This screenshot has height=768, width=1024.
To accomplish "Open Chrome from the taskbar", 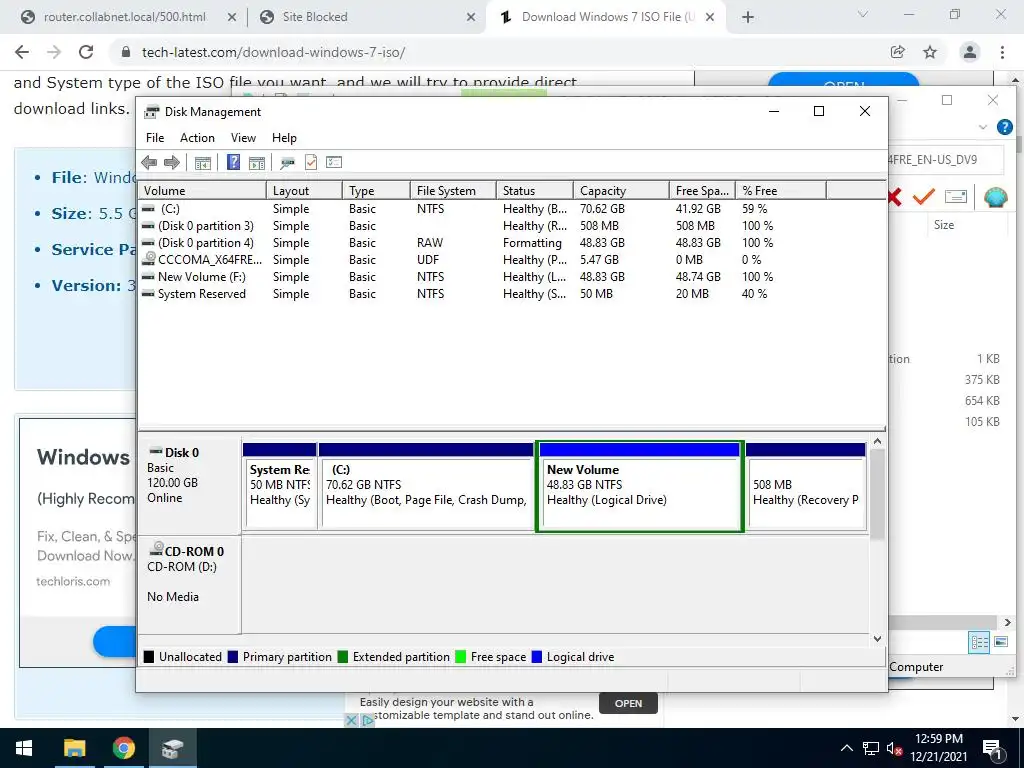I will 123,748.
